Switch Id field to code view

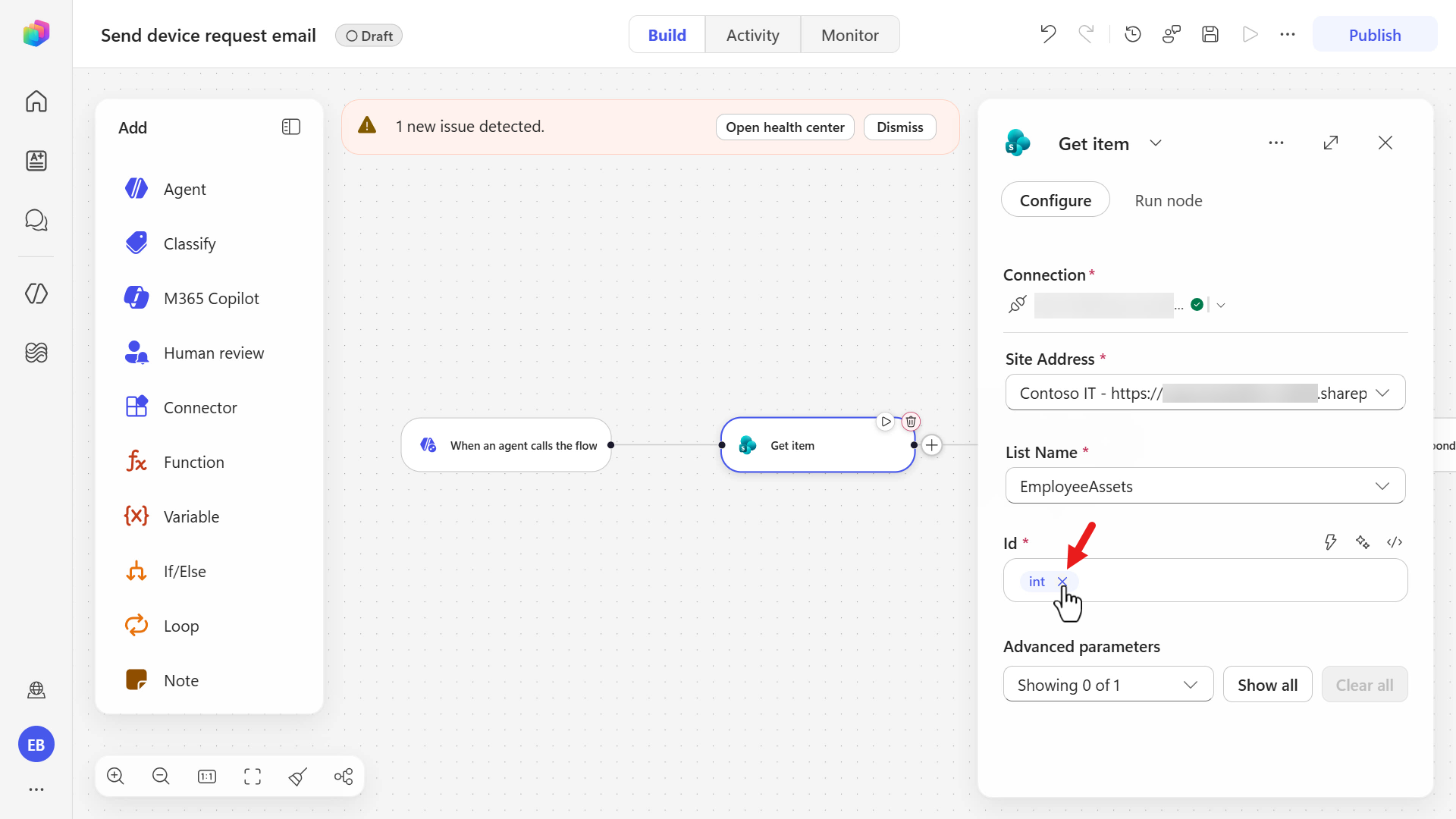pyautogui.click(x=1395, y=542)
